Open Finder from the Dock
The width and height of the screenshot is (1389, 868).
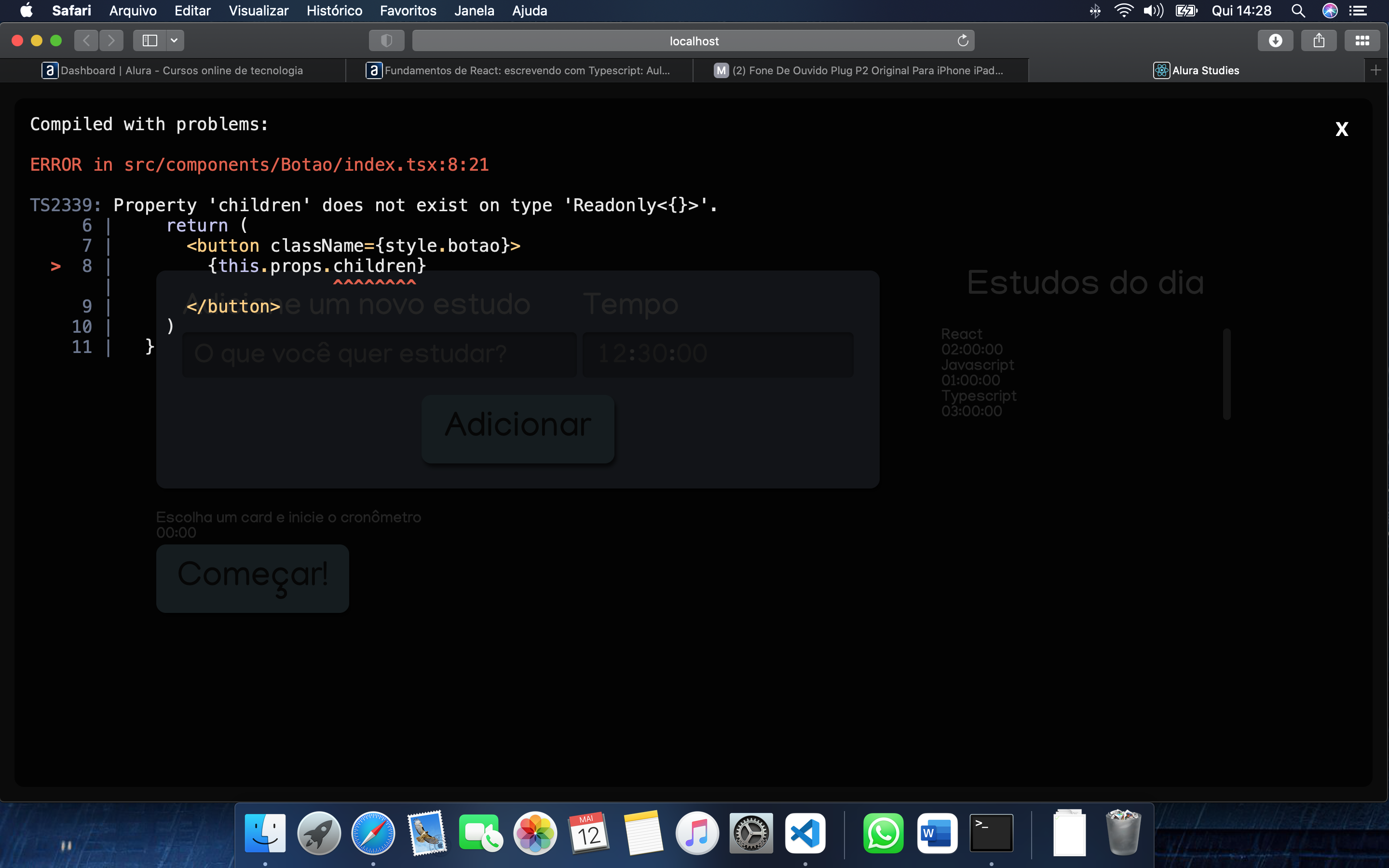[x=265, y=833]
